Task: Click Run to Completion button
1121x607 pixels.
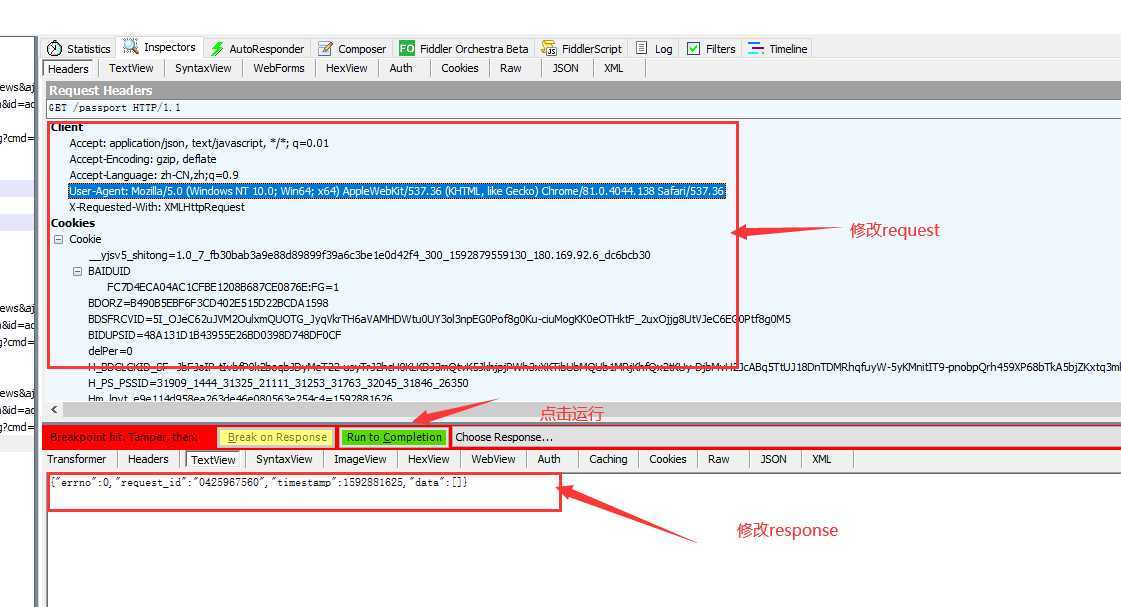Action: pyautogui.click(x=395, y=437)
